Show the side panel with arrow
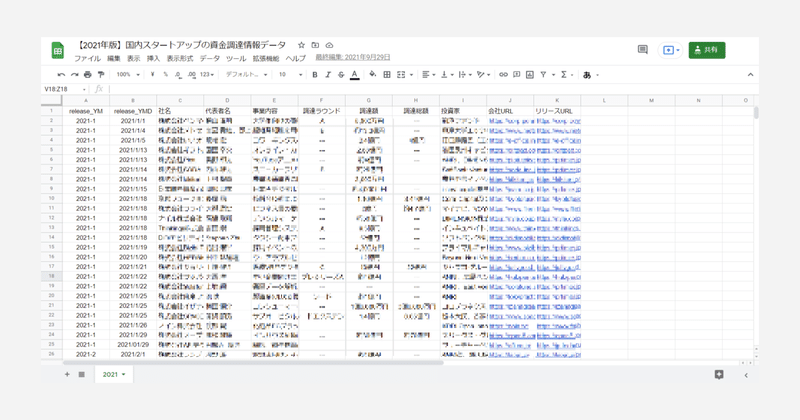Viewport: 800px width, 420px height. click(x=746, y=375)
